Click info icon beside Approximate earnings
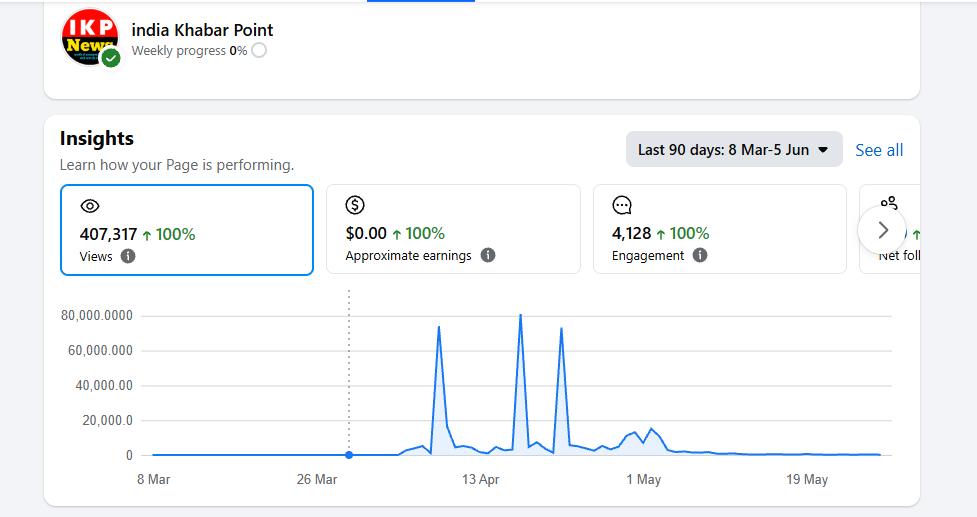This screenshot has height=517, width=977. (x=488, y=255)
